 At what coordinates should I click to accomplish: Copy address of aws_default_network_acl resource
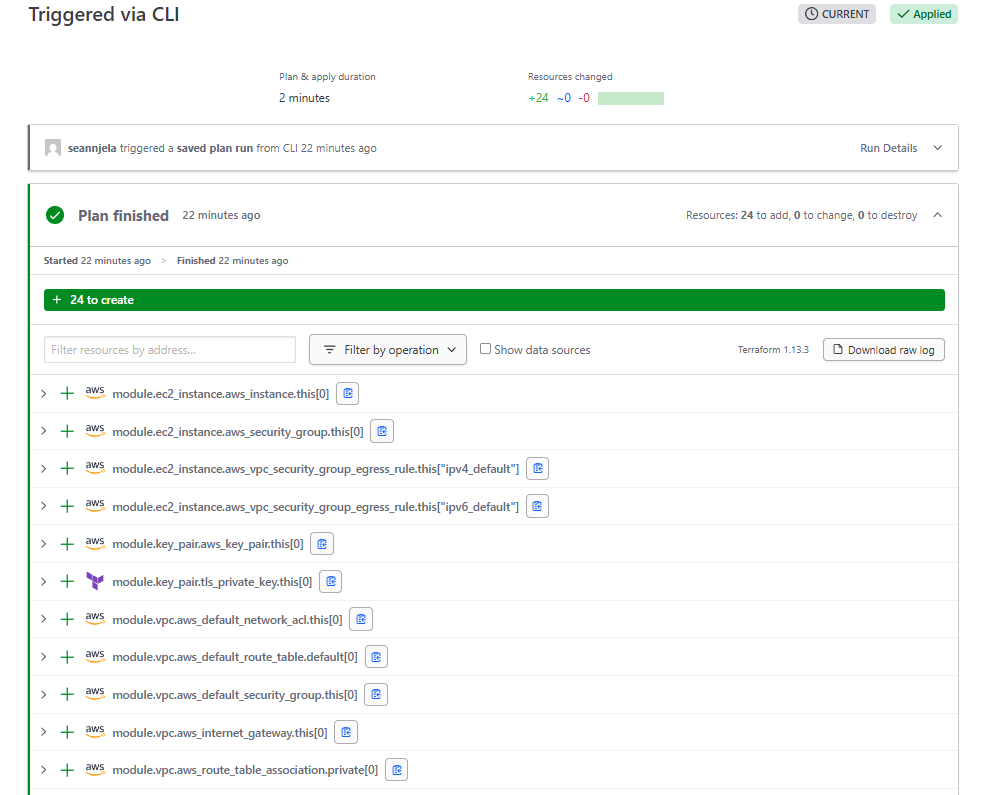coord(360,619)
